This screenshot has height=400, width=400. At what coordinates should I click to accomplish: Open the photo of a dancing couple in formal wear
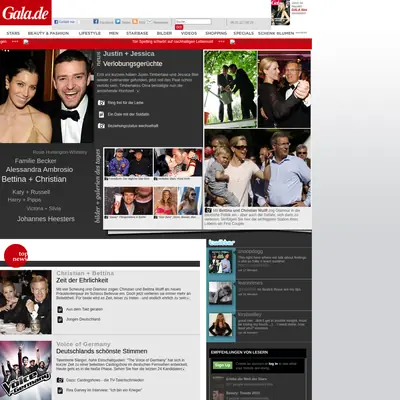click(284, 89)
